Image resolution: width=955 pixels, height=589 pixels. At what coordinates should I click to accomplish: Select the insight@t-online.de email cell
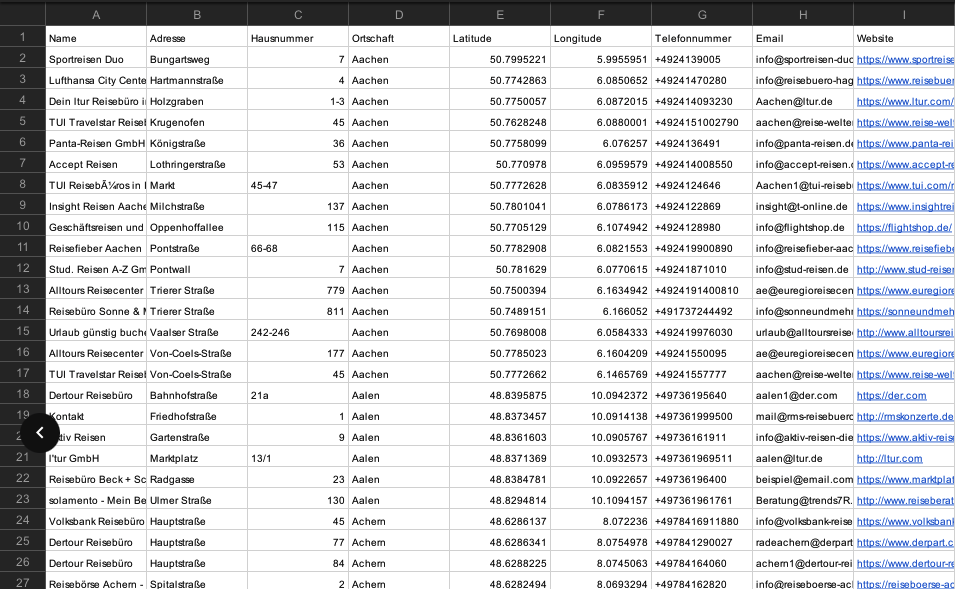(803, 206)
